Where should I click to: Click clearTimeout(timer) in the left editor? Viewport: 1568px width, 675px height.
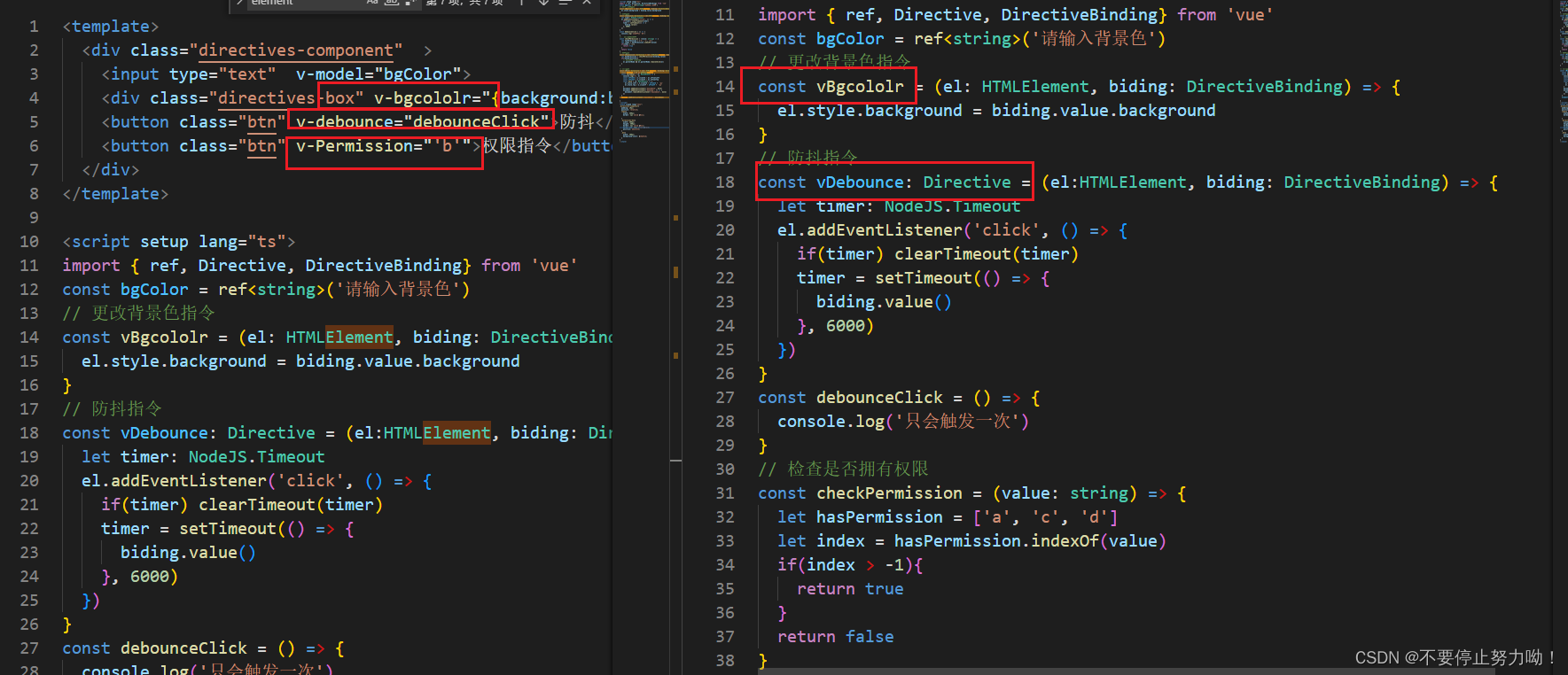pyautogui.click(x=291, y=505)
